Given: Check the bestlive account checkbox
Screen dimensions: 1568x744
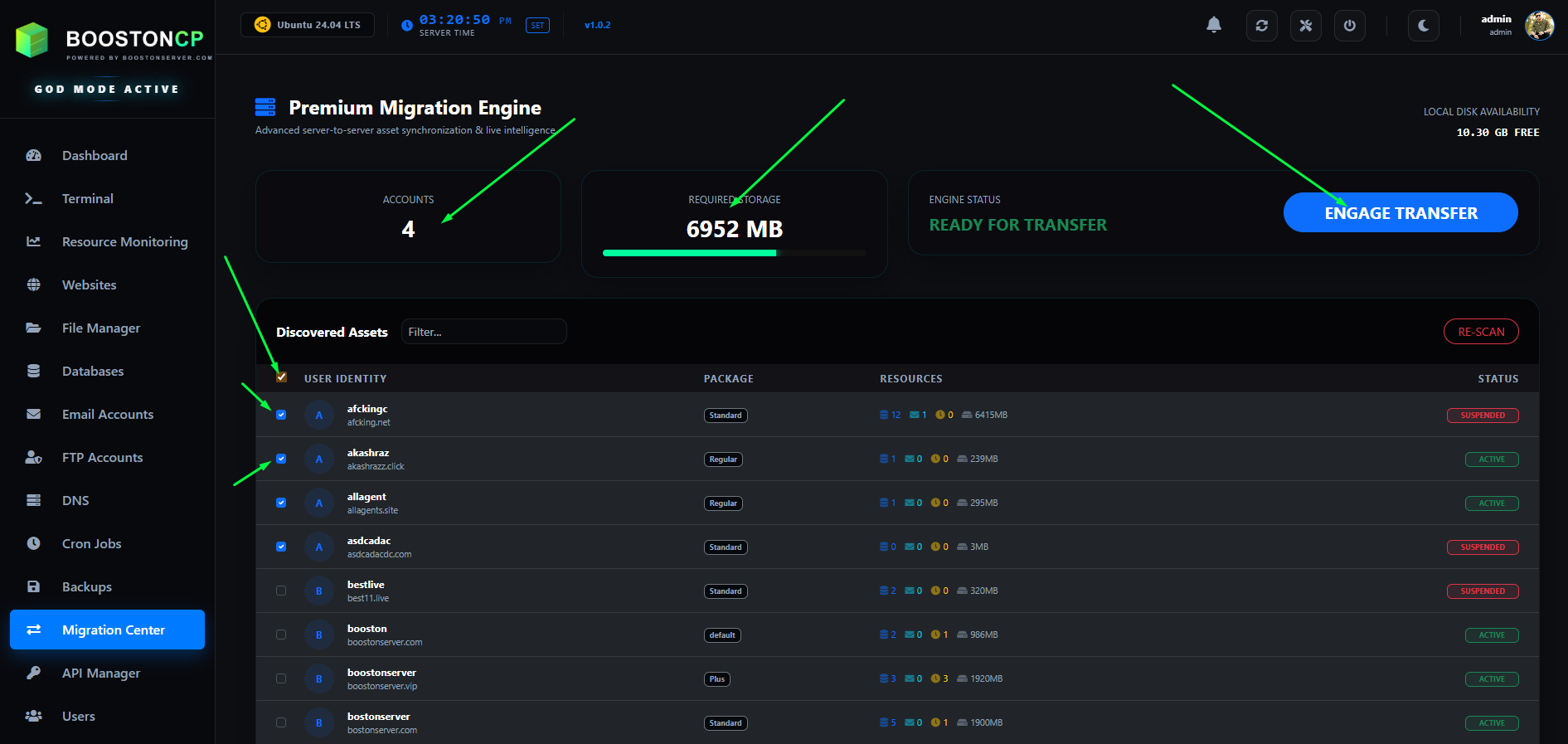Looking at the screenshot, I should click(281, 591).
